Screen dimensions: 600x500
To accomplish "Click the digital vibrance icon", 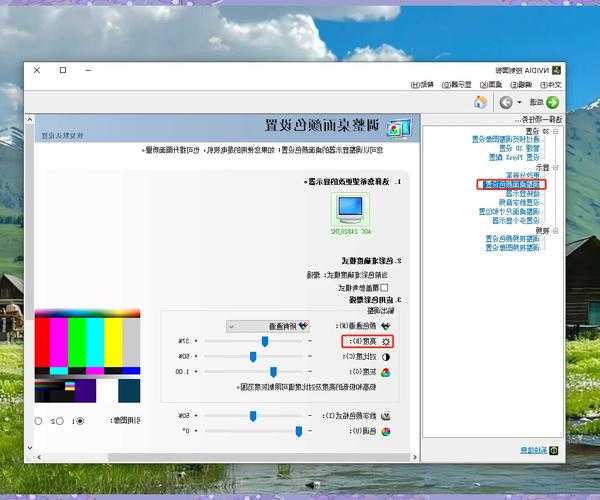I will (387, 415).
